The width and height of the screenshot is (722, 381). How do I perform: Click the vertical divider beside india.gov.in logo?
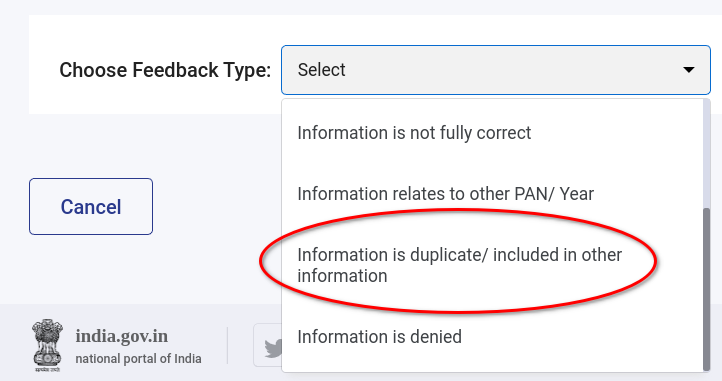click(227, 346)
